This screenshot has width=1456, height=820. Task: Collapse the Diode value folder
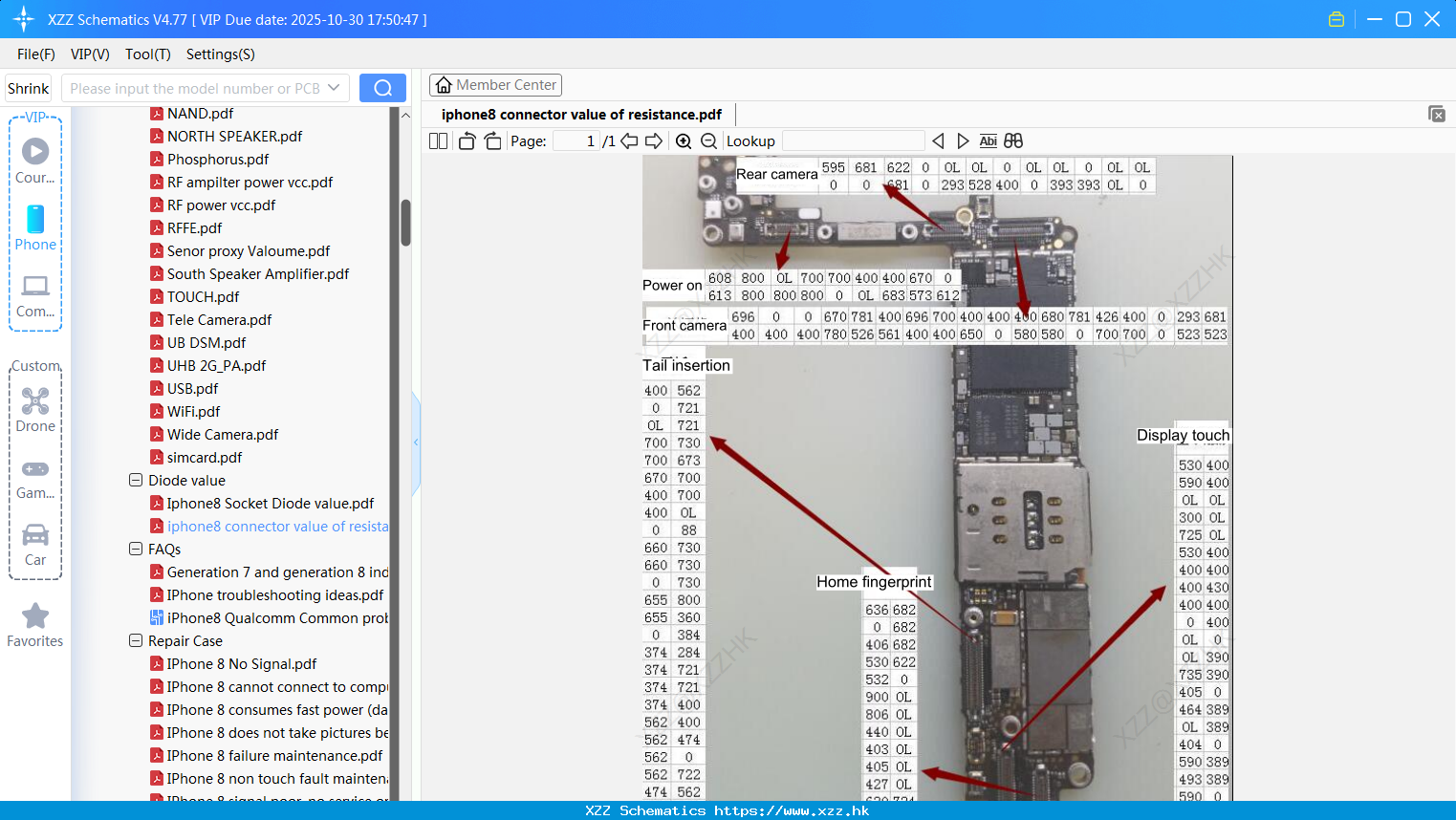[136, 480]
